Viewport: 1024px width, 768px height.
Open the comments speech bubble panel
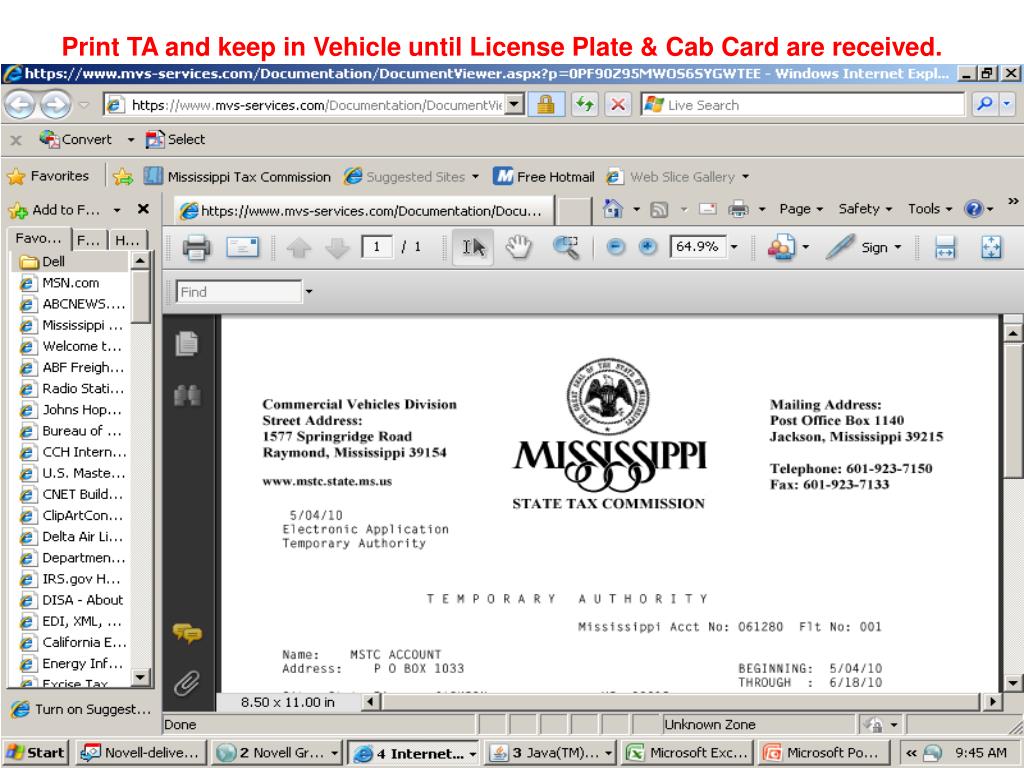point(187,633)
